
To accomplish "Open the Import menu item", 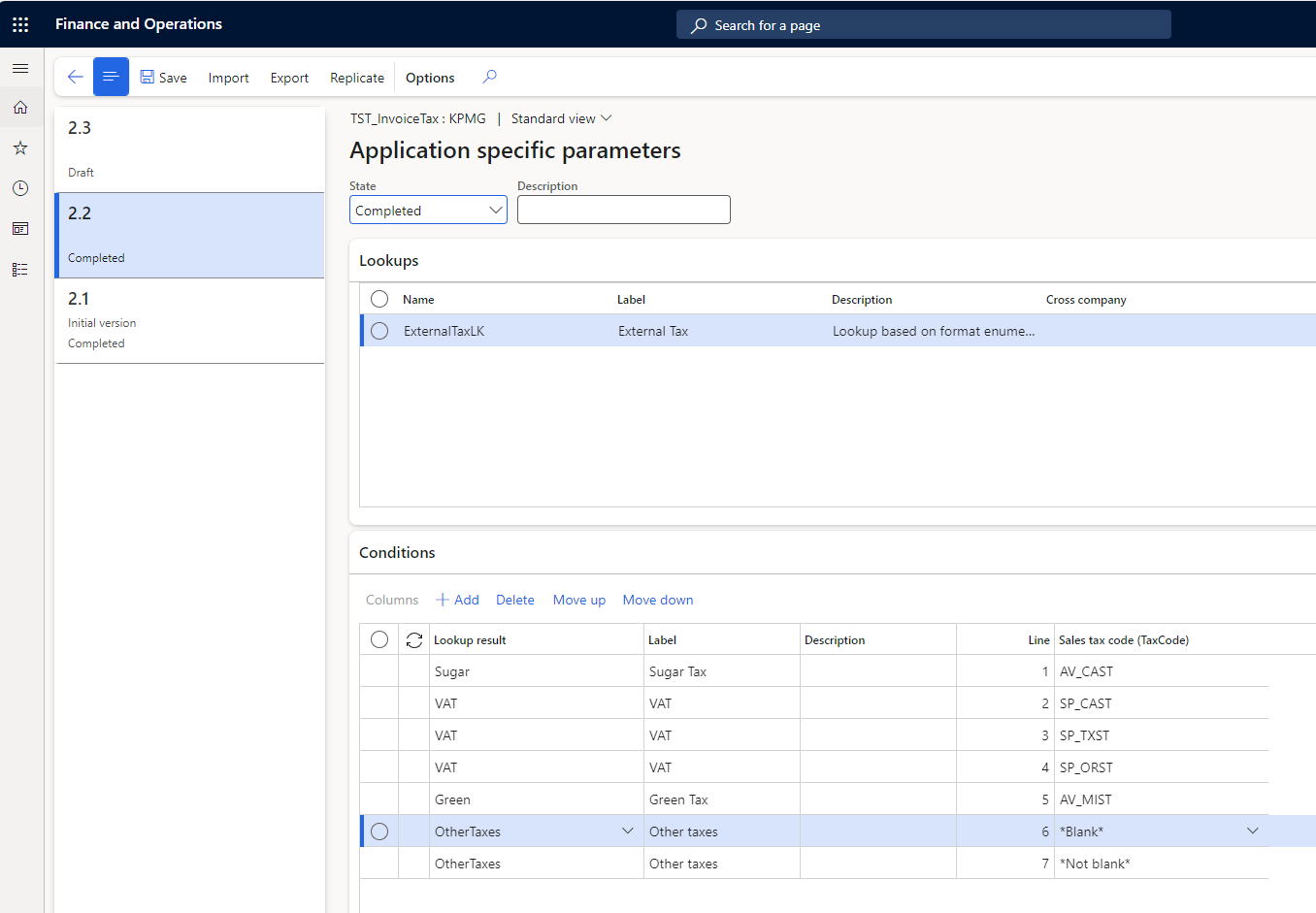I will click(x=228, y=78).
